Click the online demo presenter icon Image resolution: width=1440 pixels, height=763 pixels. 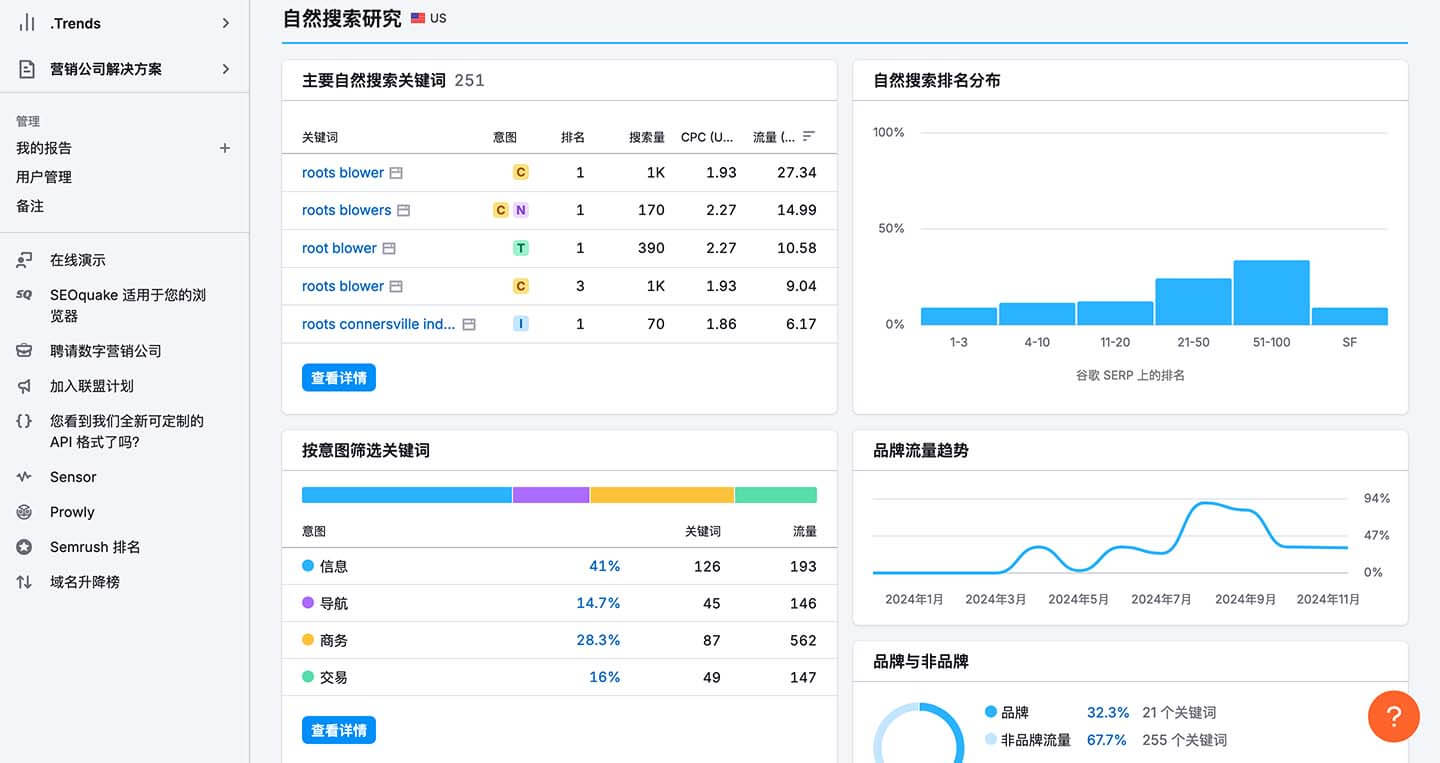tap(24, 260)
